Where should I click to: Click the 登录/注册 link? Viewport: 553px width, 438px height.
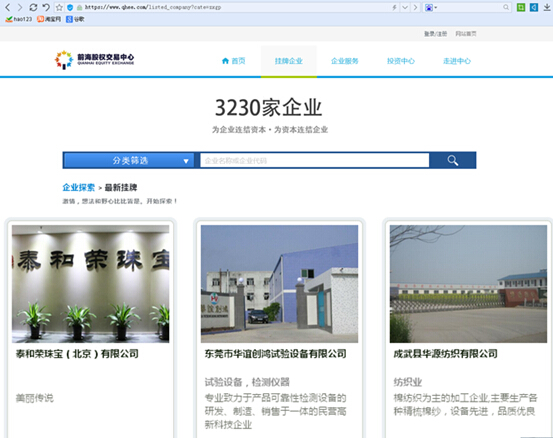435,34
